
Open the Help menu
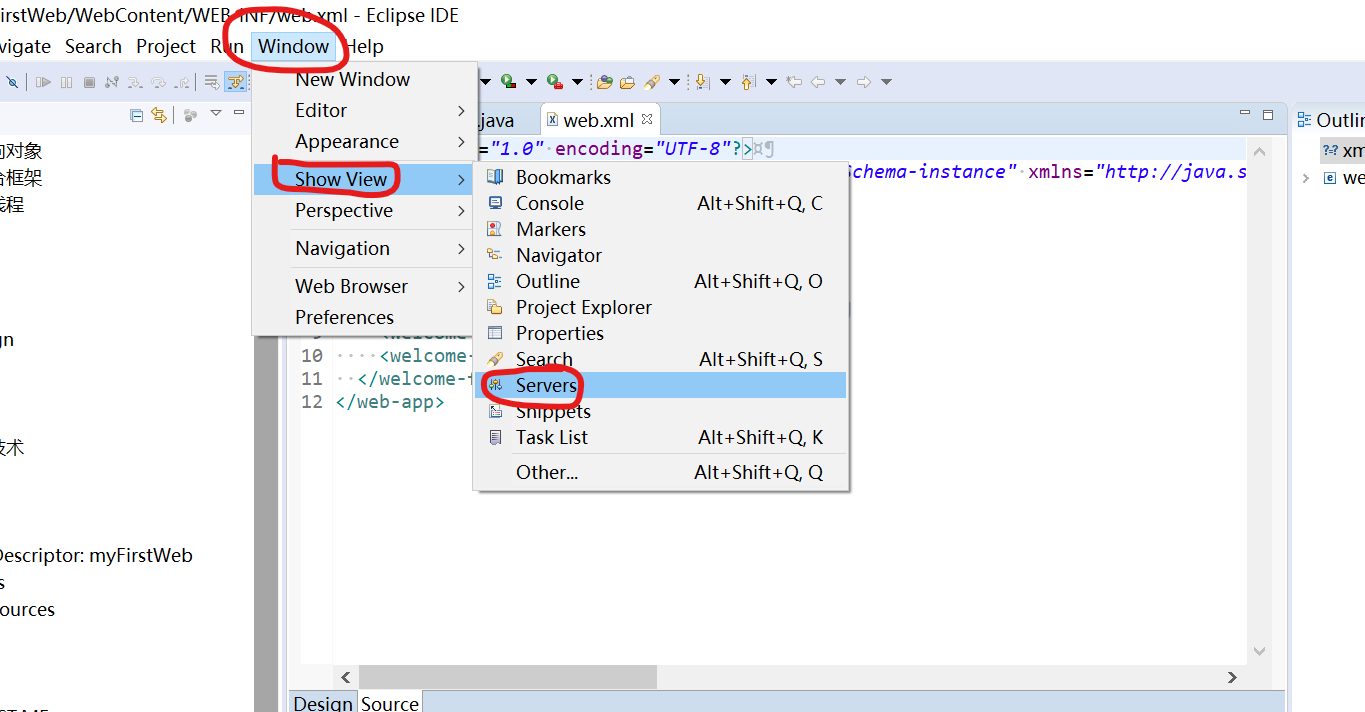pos(364,46)
